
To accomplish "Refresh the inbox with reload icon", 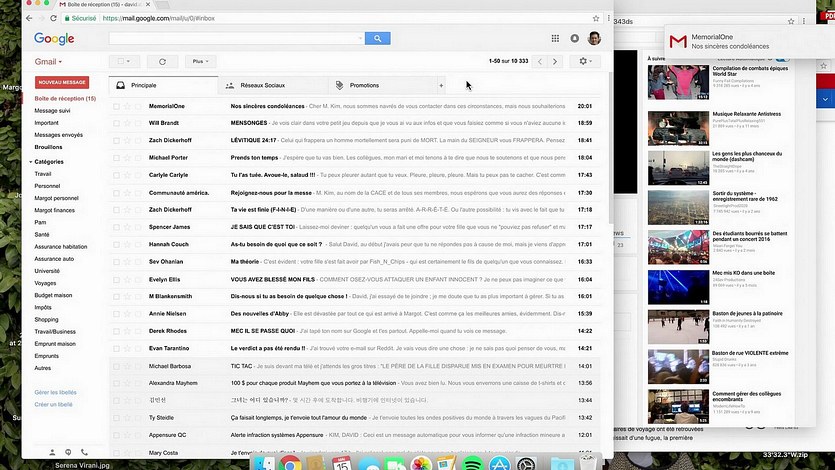I will [x=162, y=61].
